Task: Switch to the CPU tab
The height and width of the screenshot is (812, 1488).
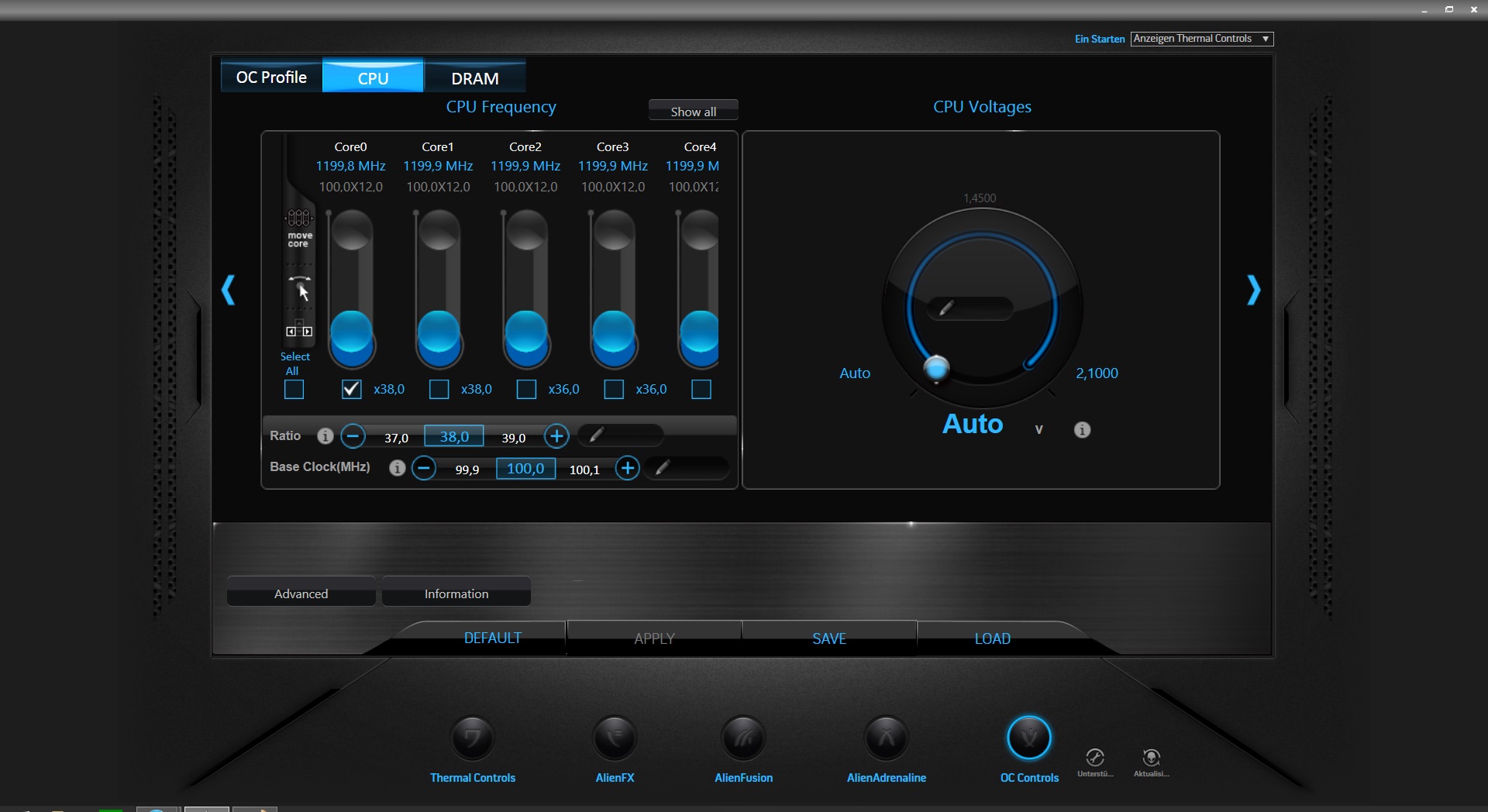Action: click(373, 77)
